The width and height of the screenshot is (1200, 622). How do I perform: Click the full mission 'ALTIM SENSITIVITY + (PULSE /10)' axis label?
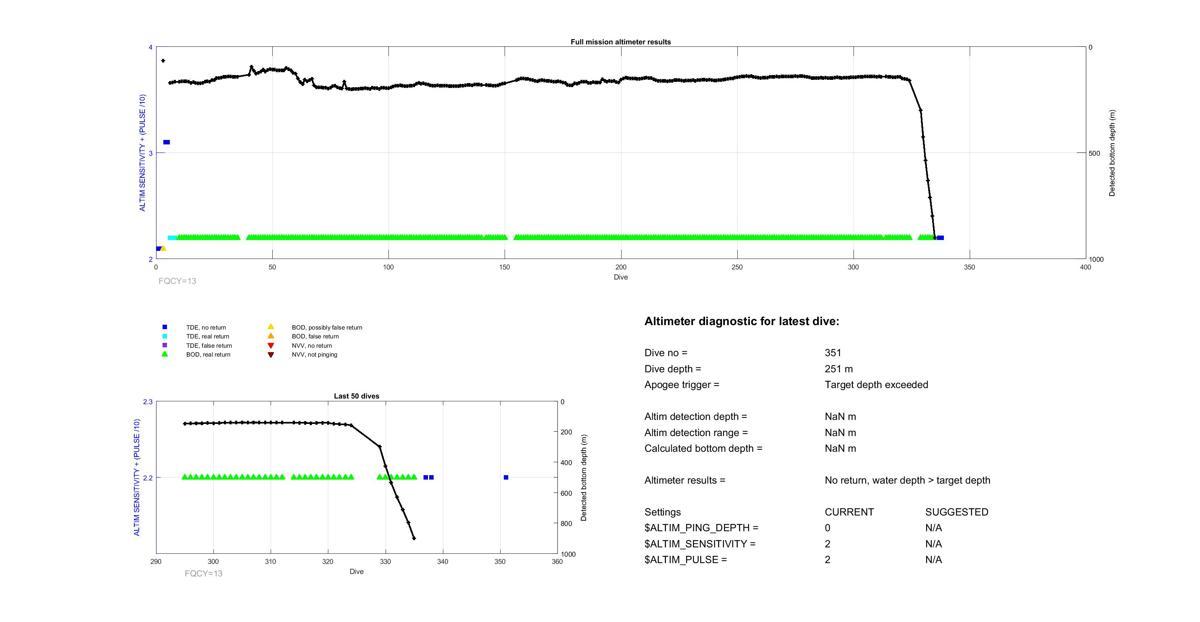142,153
